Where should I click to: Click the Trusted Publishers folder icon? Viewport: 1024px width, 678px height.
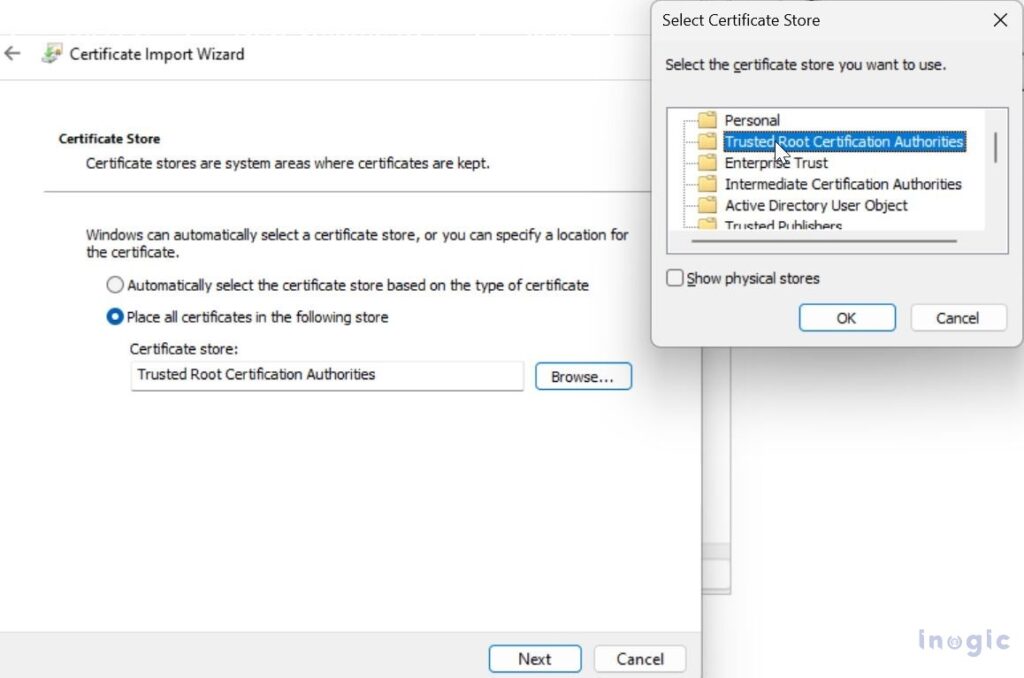point(707,225)
